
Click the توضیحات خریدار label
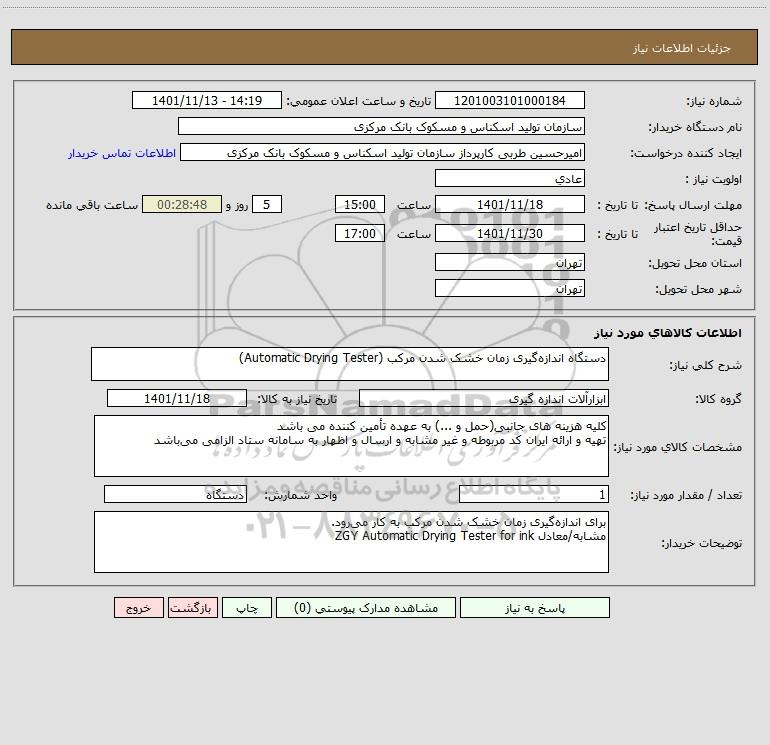pyautogui.click(x=701, y=543)
